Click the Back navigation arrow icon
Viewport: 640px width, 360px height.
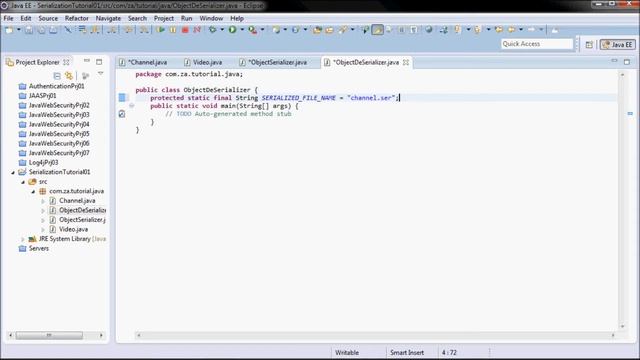511,30
